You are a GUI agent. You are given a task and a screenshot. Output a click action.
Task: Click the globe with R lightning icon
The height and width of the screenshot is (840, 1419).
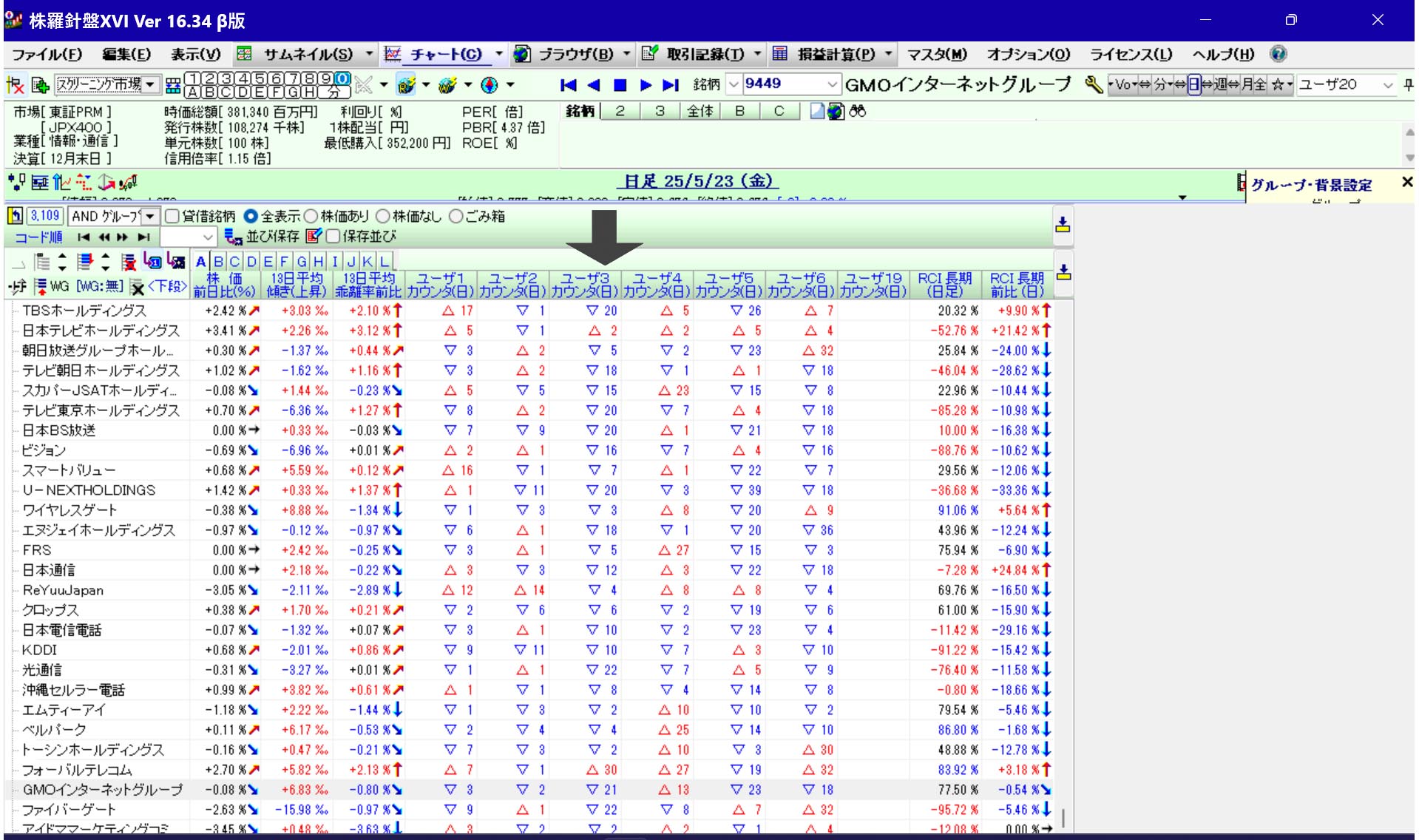pos(405,85)
